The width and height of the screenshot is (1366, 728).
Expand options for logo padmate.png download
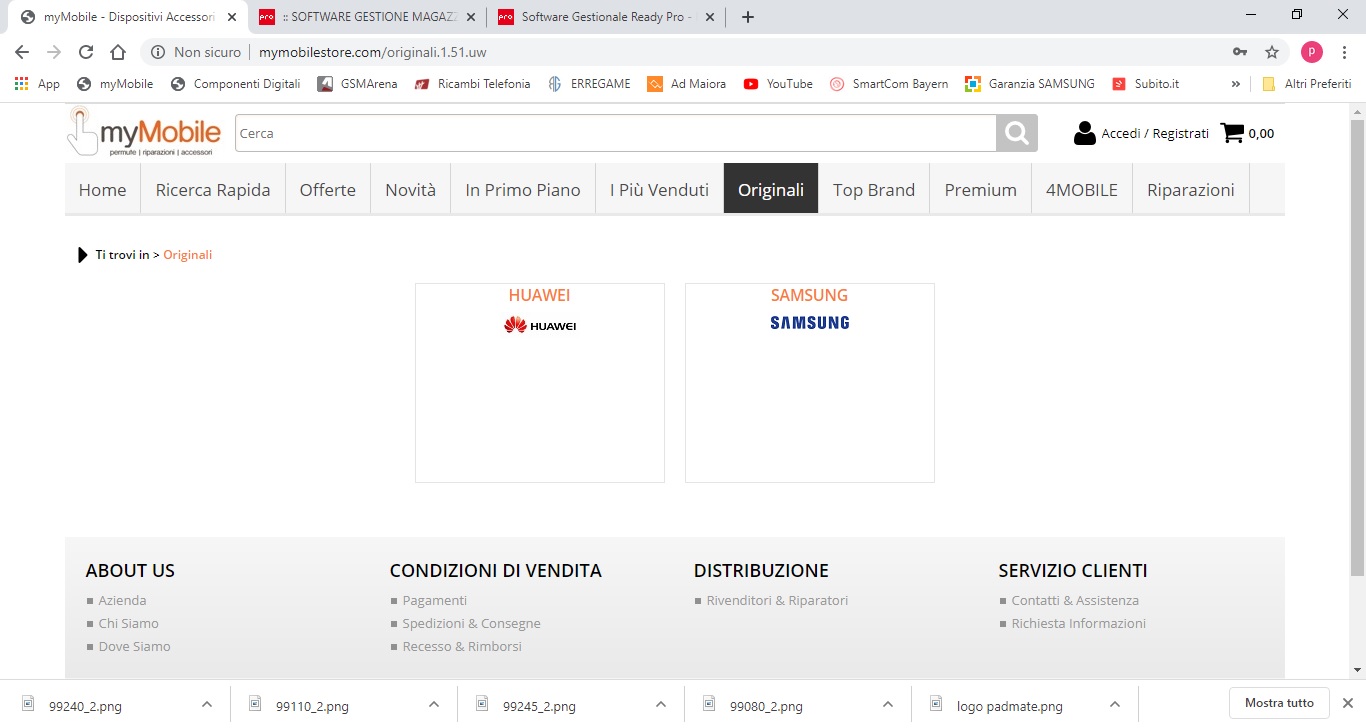[1115, 705]
